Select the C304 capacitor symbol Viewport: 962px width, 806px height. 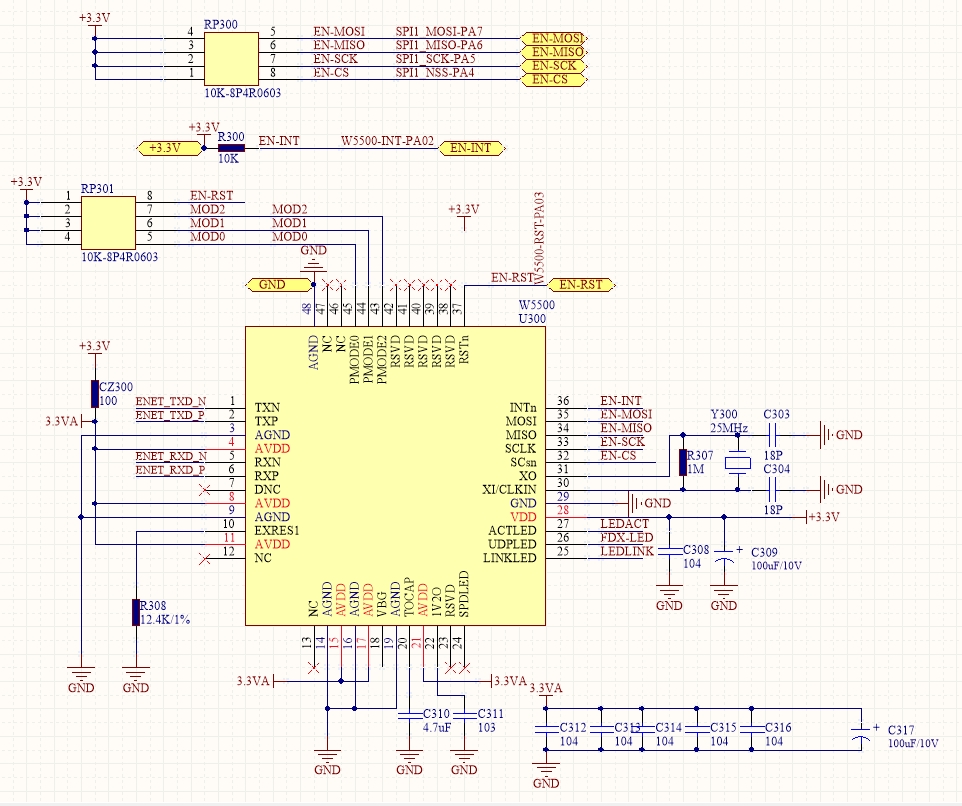tap(772, 489)
